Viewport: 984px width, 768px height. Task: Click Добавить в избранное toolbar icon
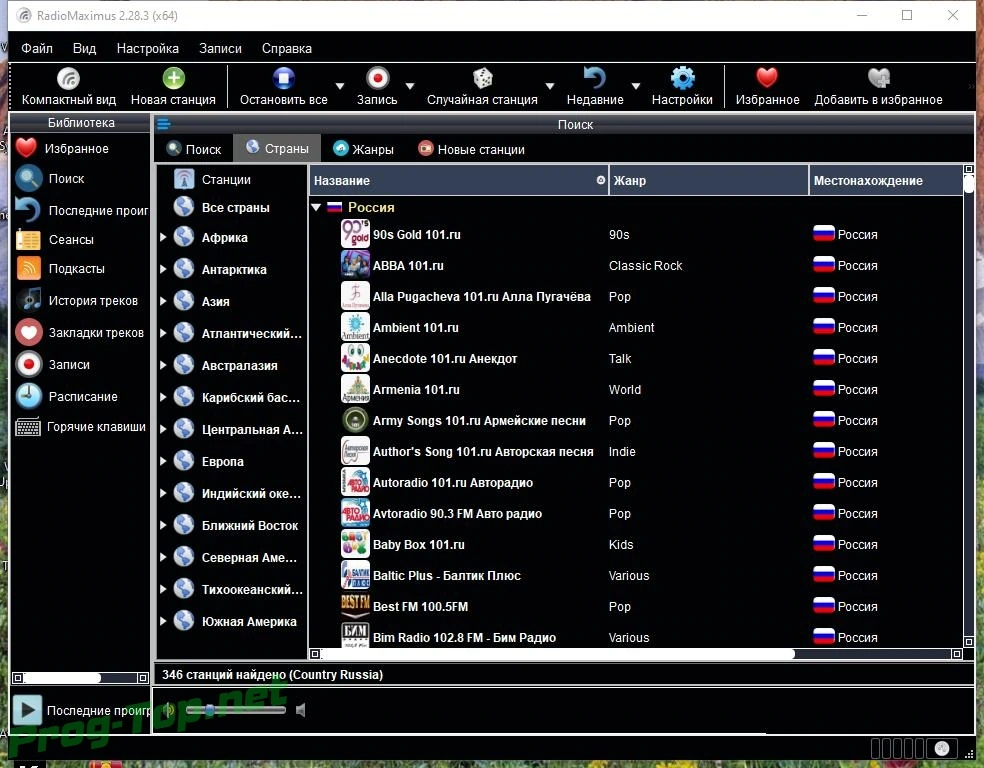pos(879,87)
